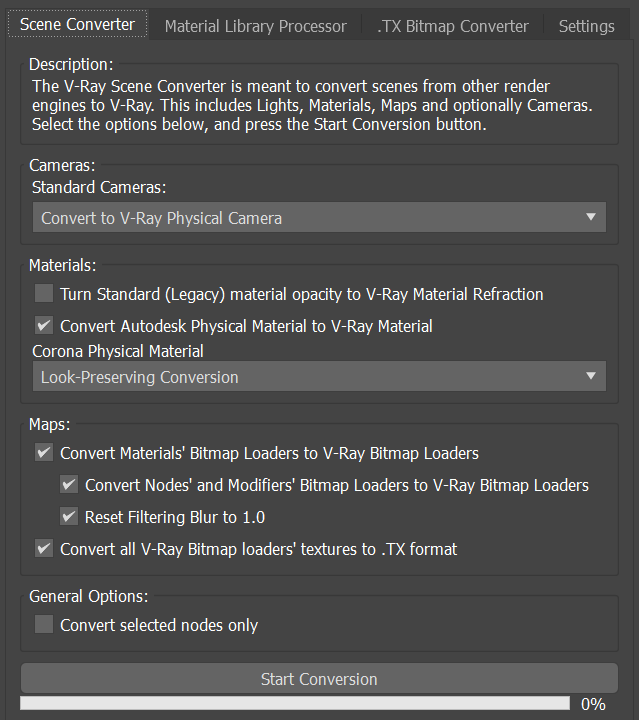Image resolution: width=639 pixels, height=720 pixels.
Task: Switch to the Scene Converter tab
Action: pos(77,24)
